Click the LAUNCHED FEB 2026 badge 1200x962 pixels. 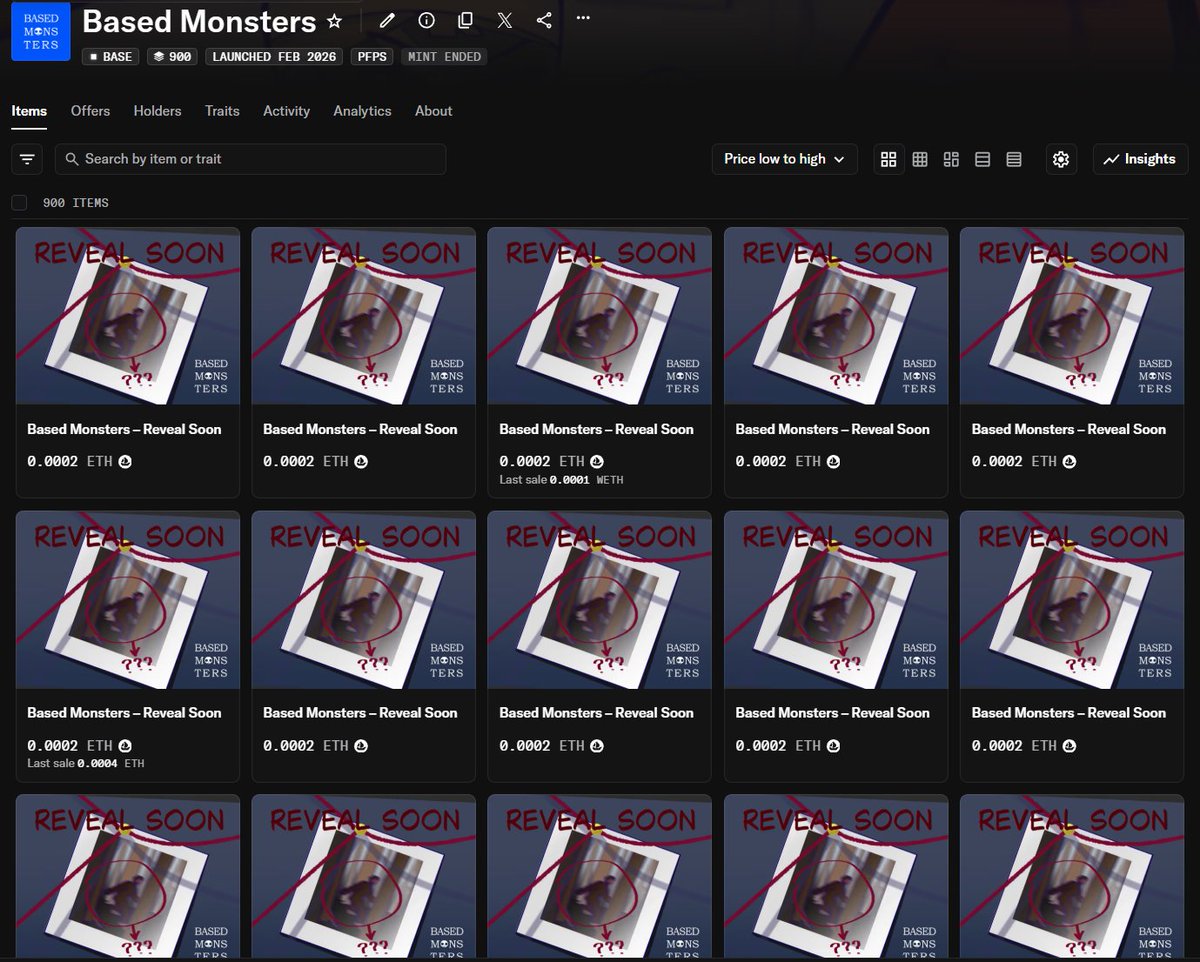point(274,57)
